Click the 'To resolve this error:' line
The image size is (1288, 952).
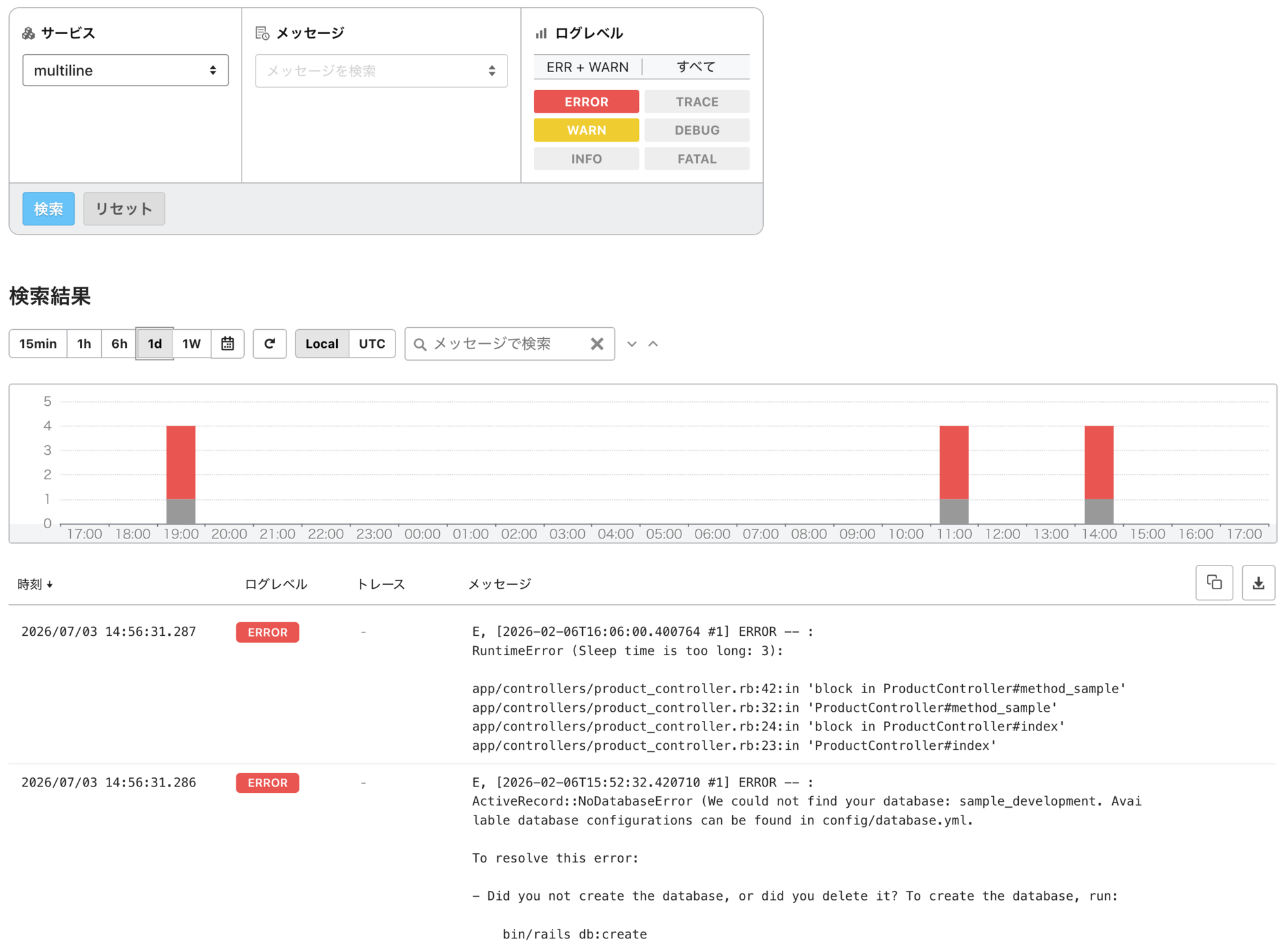pos(555,859)
